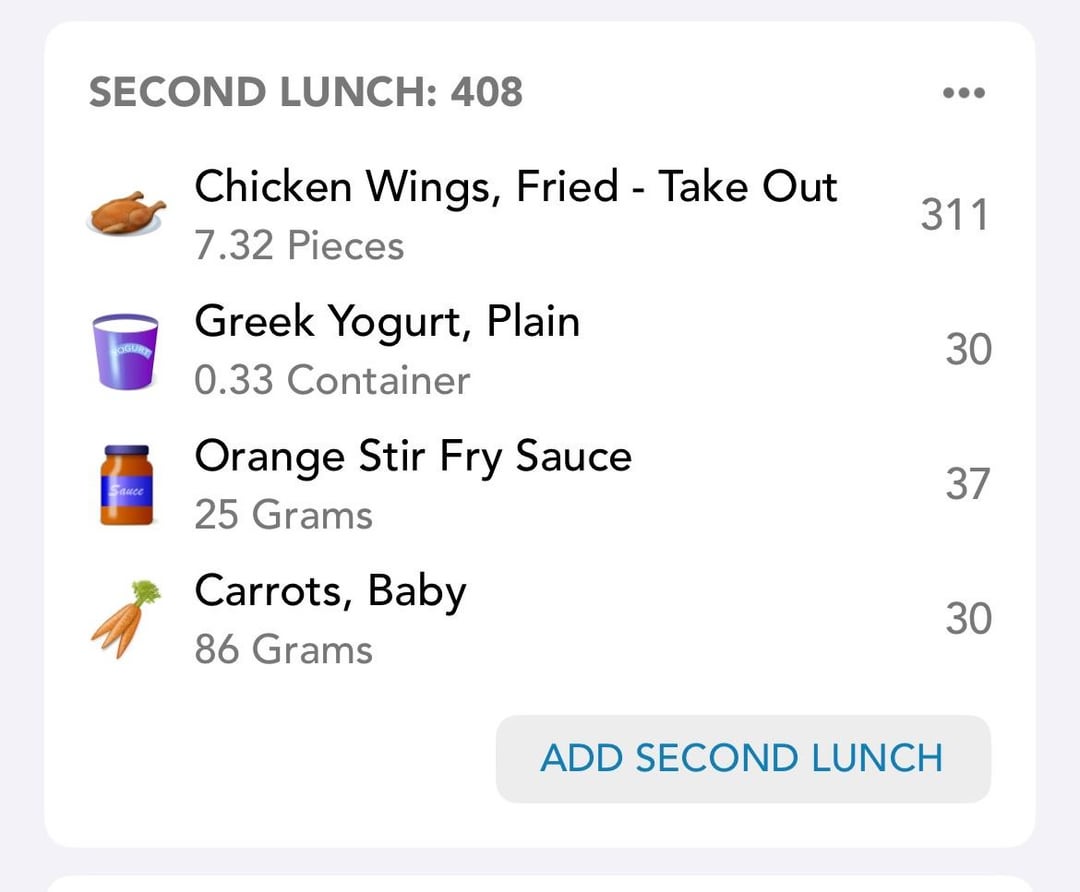Tap the purple yogurt cup icon
1080x892 pixels.
click(x=125, y=351)
